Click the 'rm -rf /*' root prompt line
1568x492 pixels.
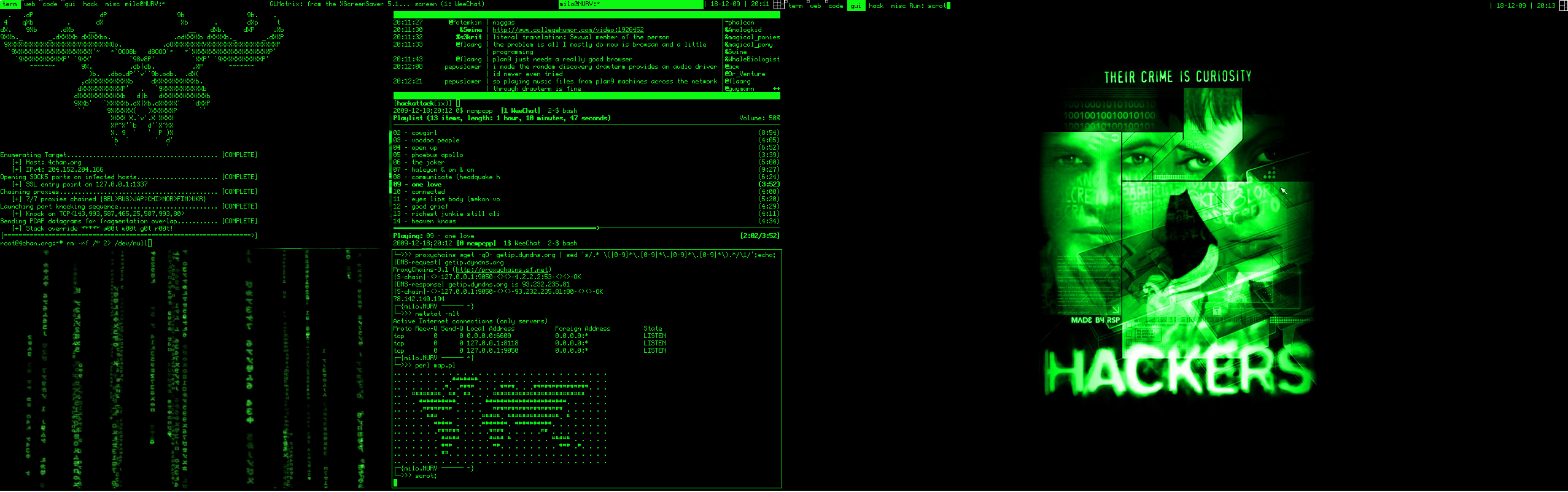[x=76, y=243]
